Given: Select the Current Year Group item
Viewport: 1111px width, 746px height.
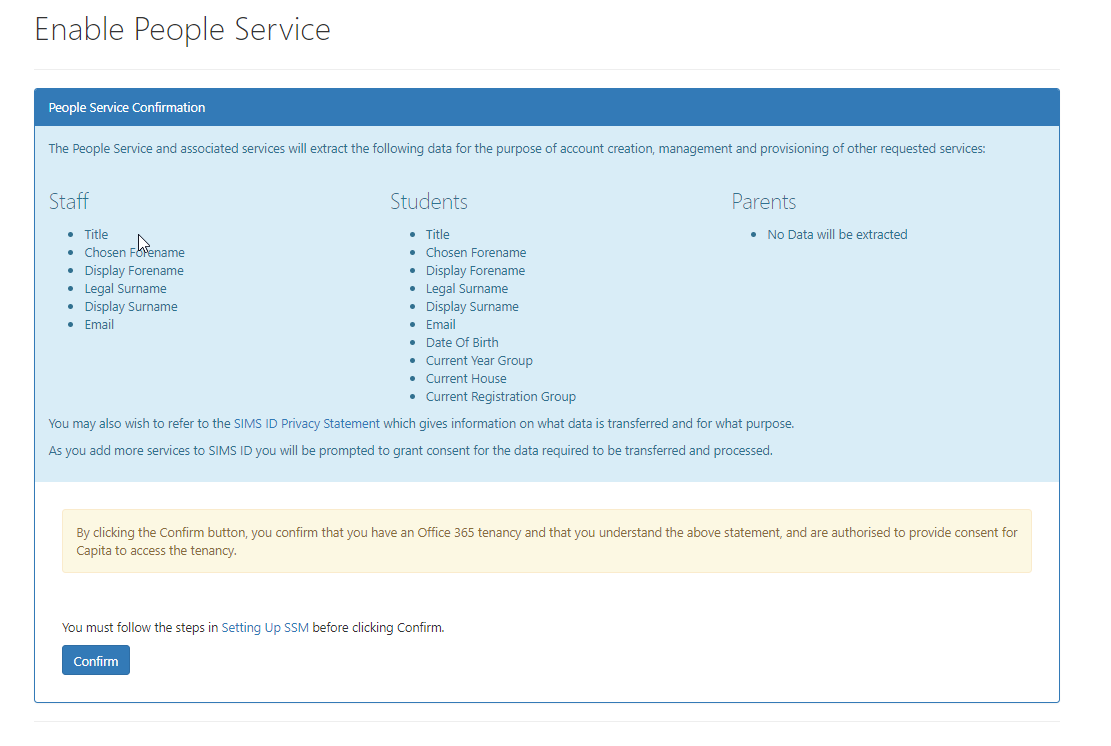Looking at the screenshot, I should (x=479, y=361).
